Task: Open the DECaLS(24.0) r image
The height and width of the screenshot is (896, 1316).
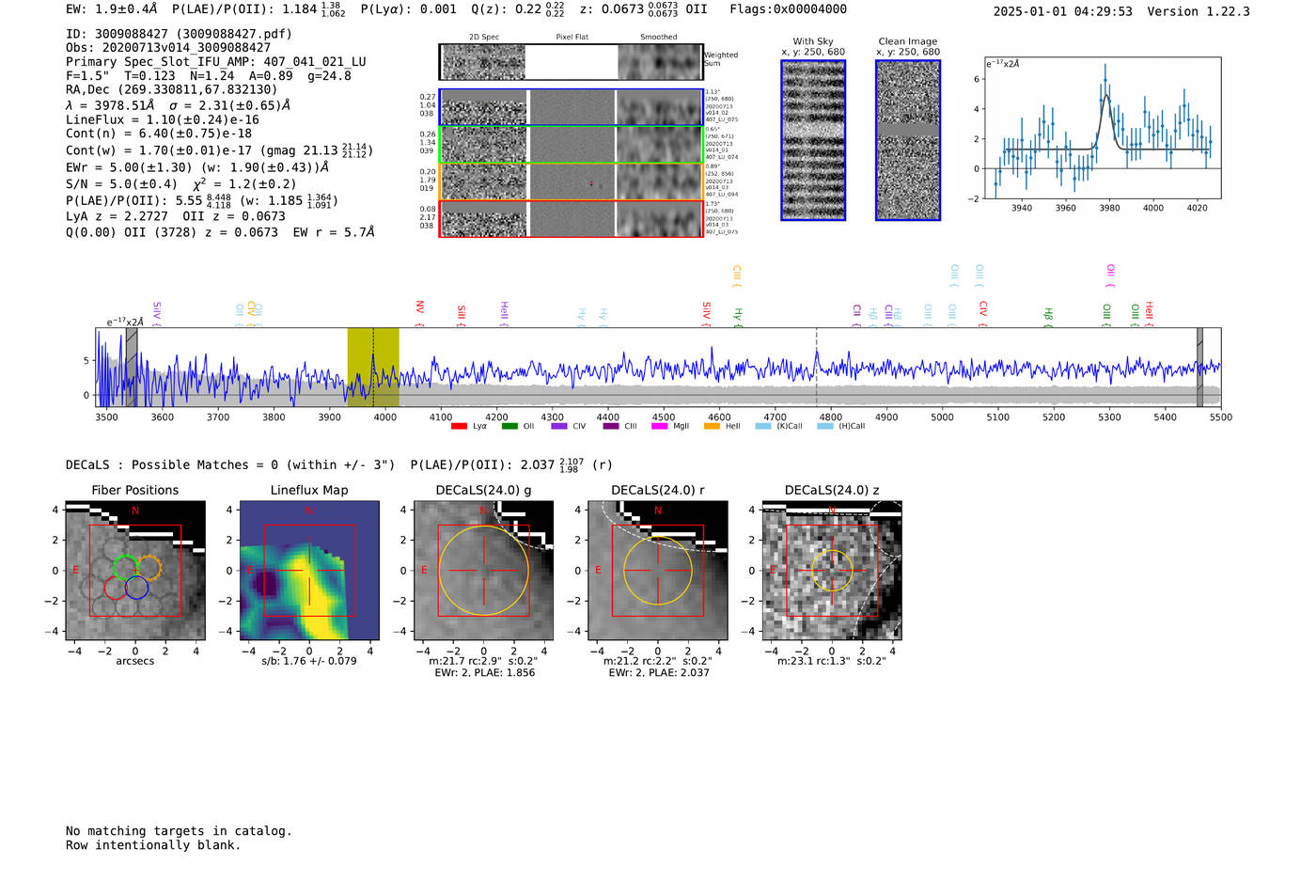Action: point(658,571)
